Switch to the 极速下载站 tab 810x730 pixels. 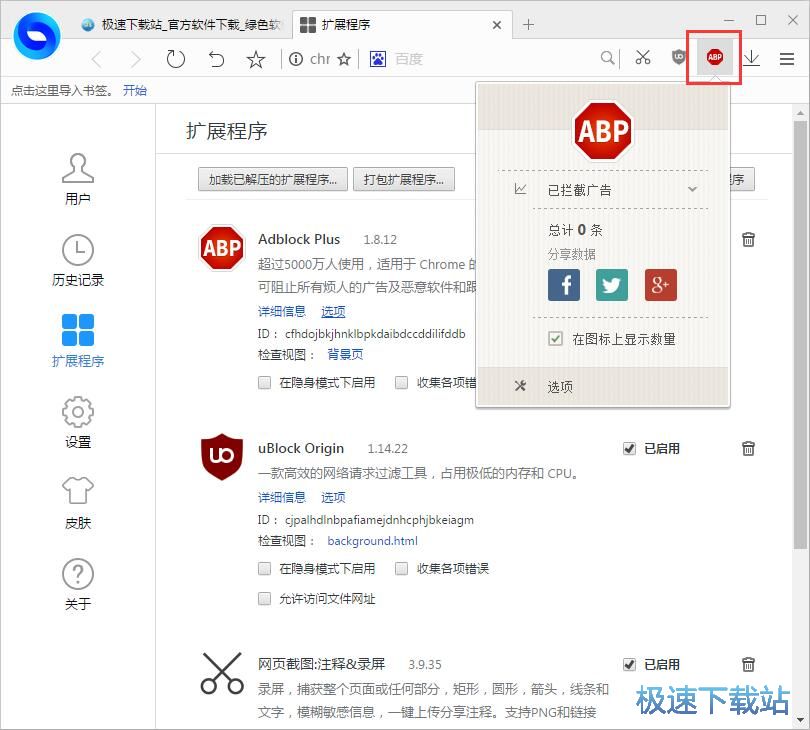(x=182, y=24)
